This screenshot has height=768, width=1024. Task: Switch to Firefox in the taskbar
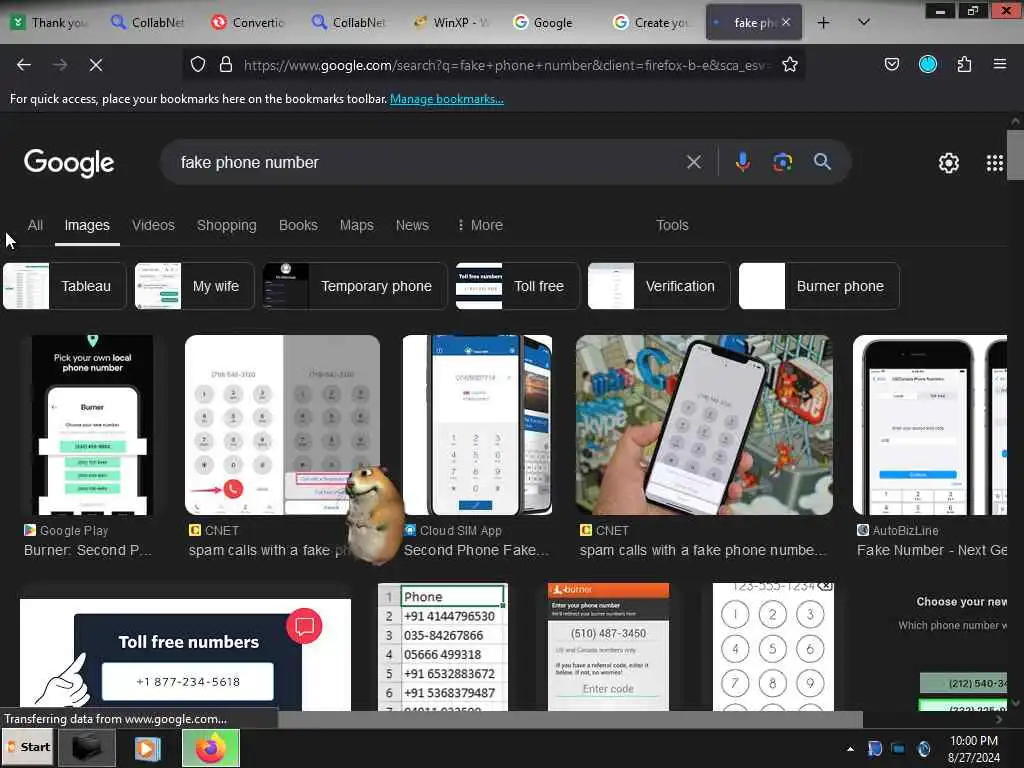[210, 748]
